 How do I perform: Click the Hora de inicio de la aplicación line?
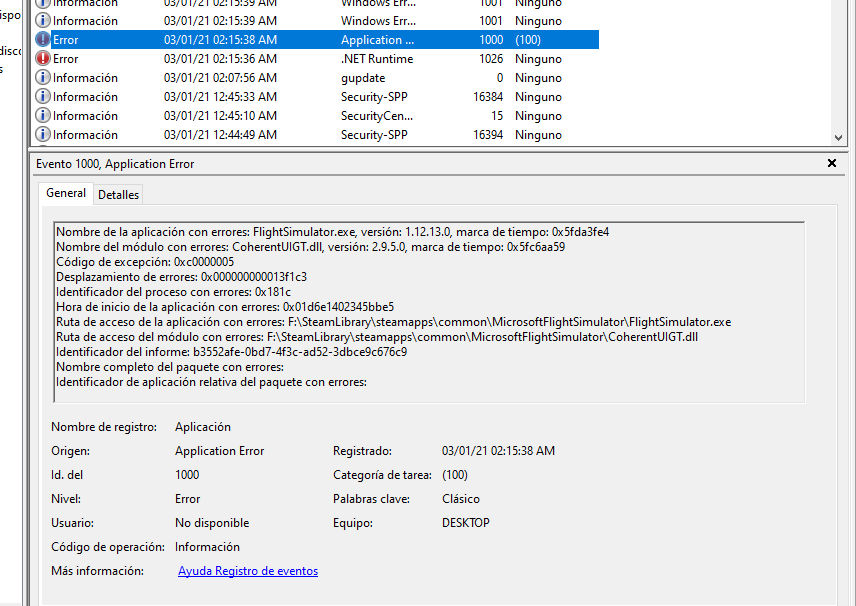[x=225, y=307]
